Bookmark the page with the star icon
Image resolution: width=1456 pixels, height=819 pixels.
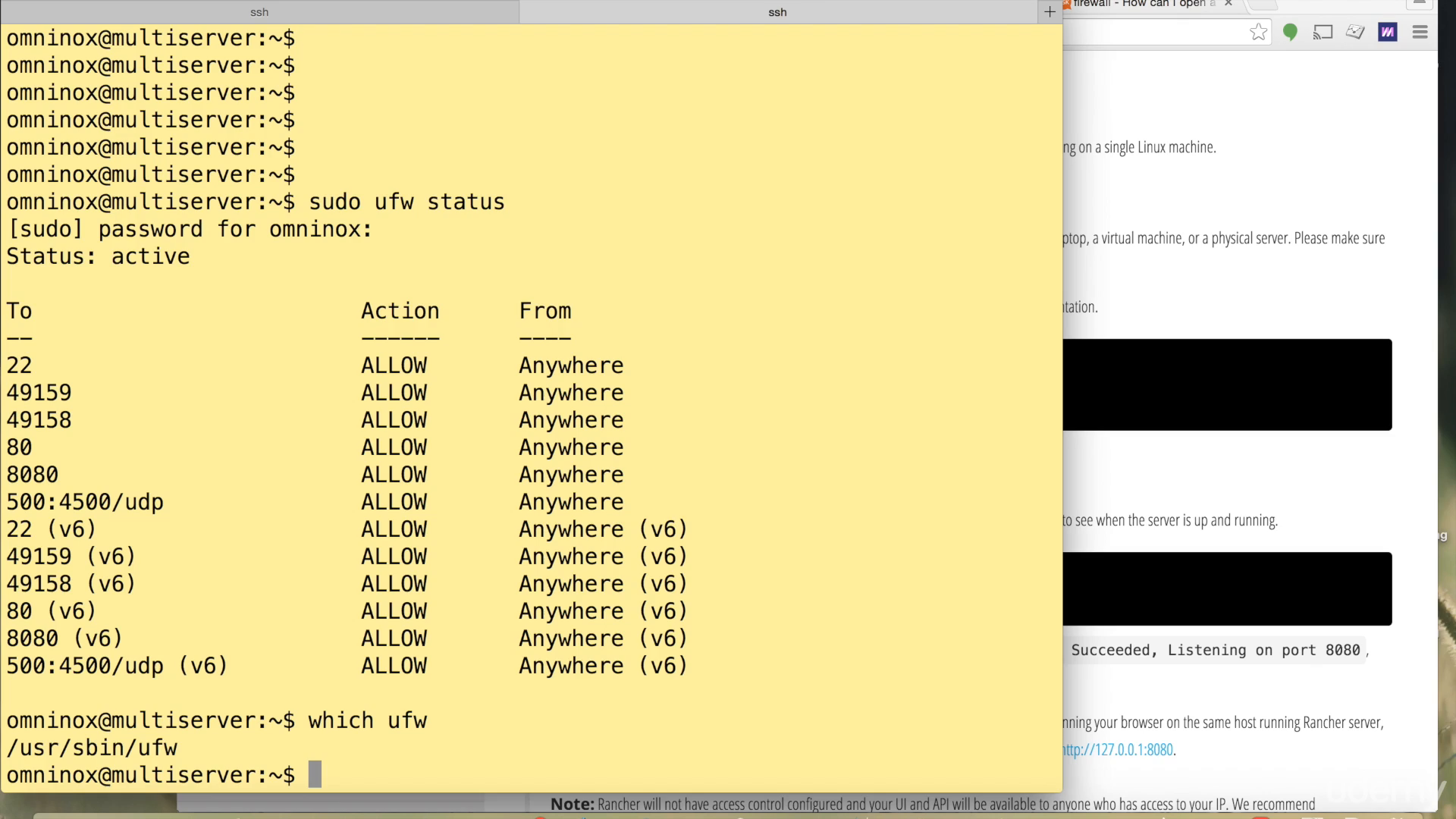(1258, 32)
